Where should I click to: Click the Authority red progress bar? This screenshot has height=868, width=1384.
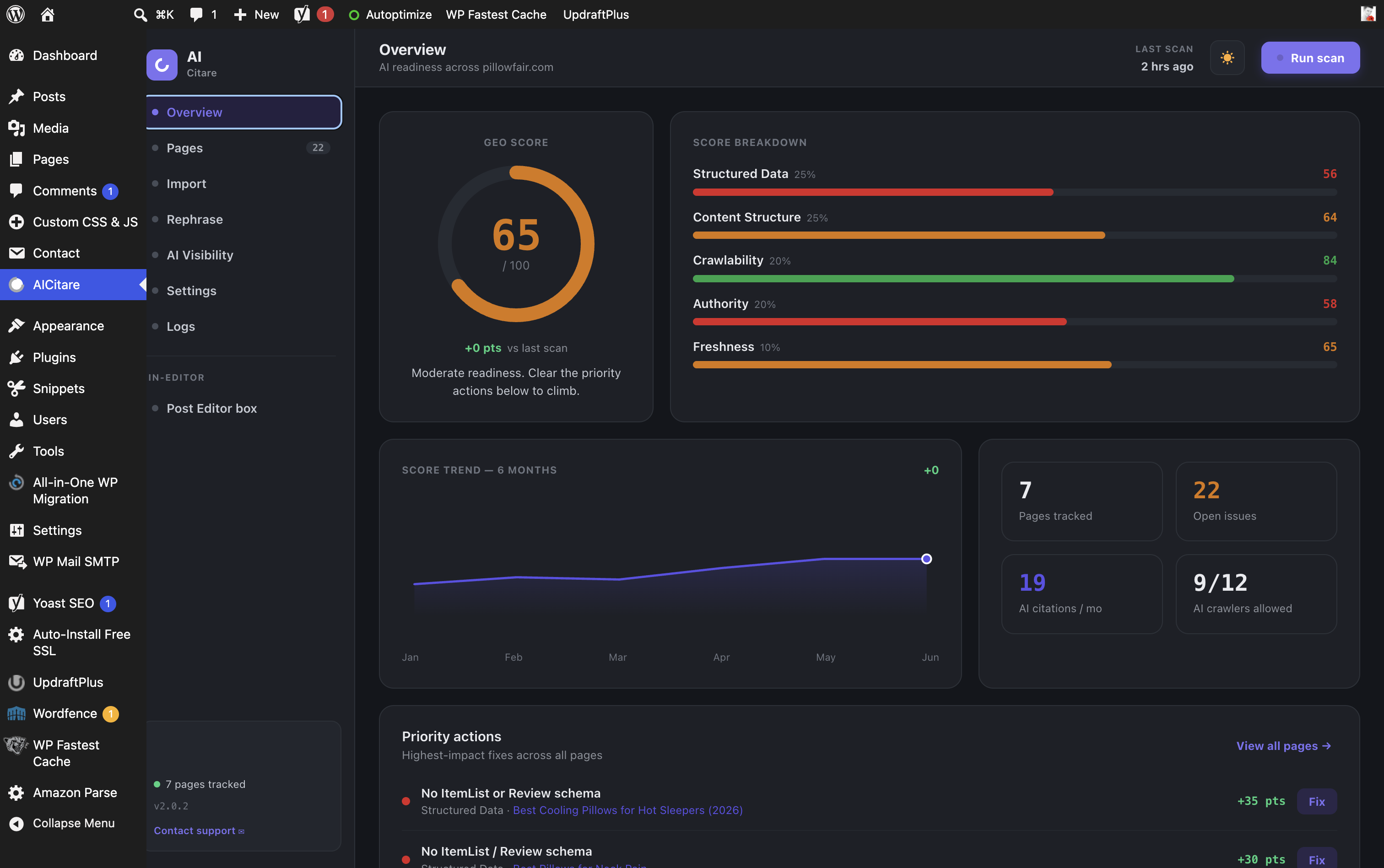point(1014,322)
